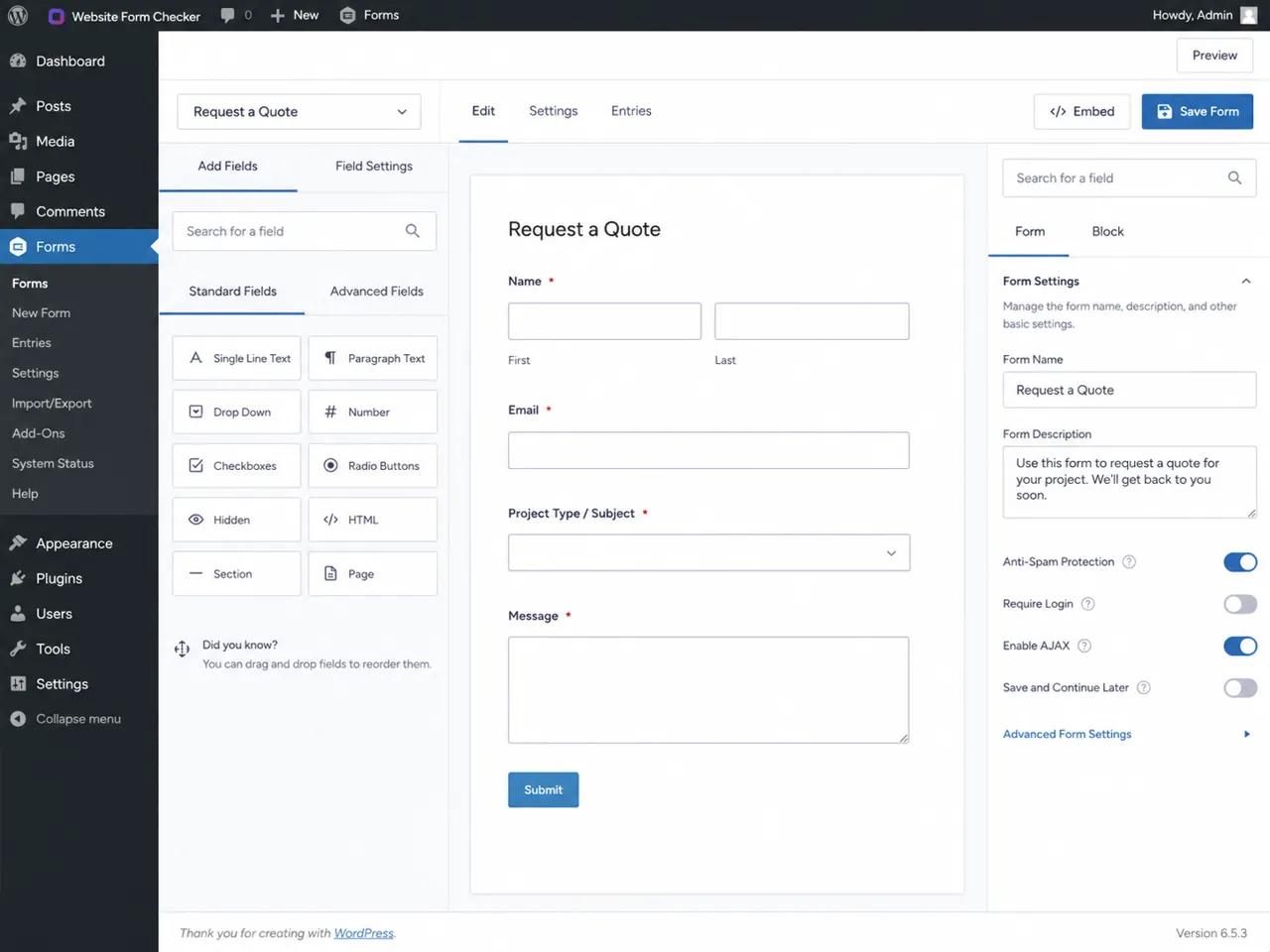This screenshot has height=952, width=1270.
Task: Show help for Save and Continue Later
Action: (x=1143, y=687)
